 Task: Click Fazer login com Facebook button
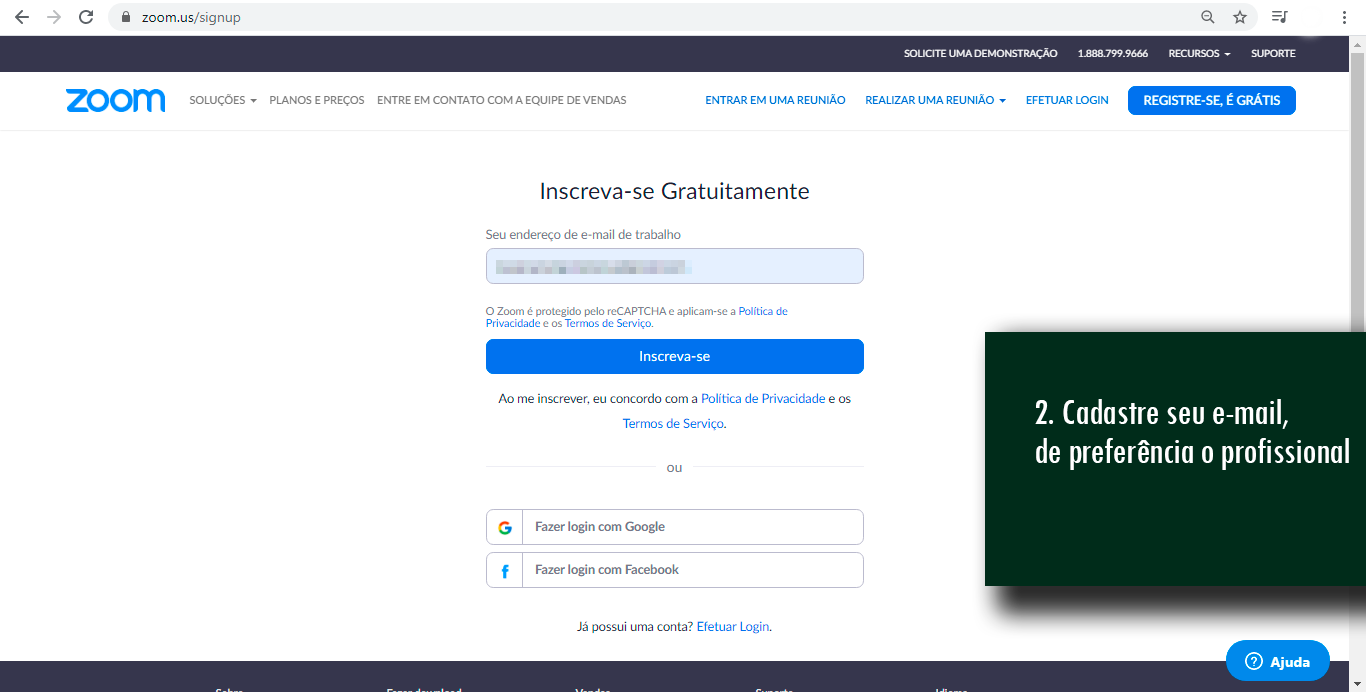[x=674, y=570]
